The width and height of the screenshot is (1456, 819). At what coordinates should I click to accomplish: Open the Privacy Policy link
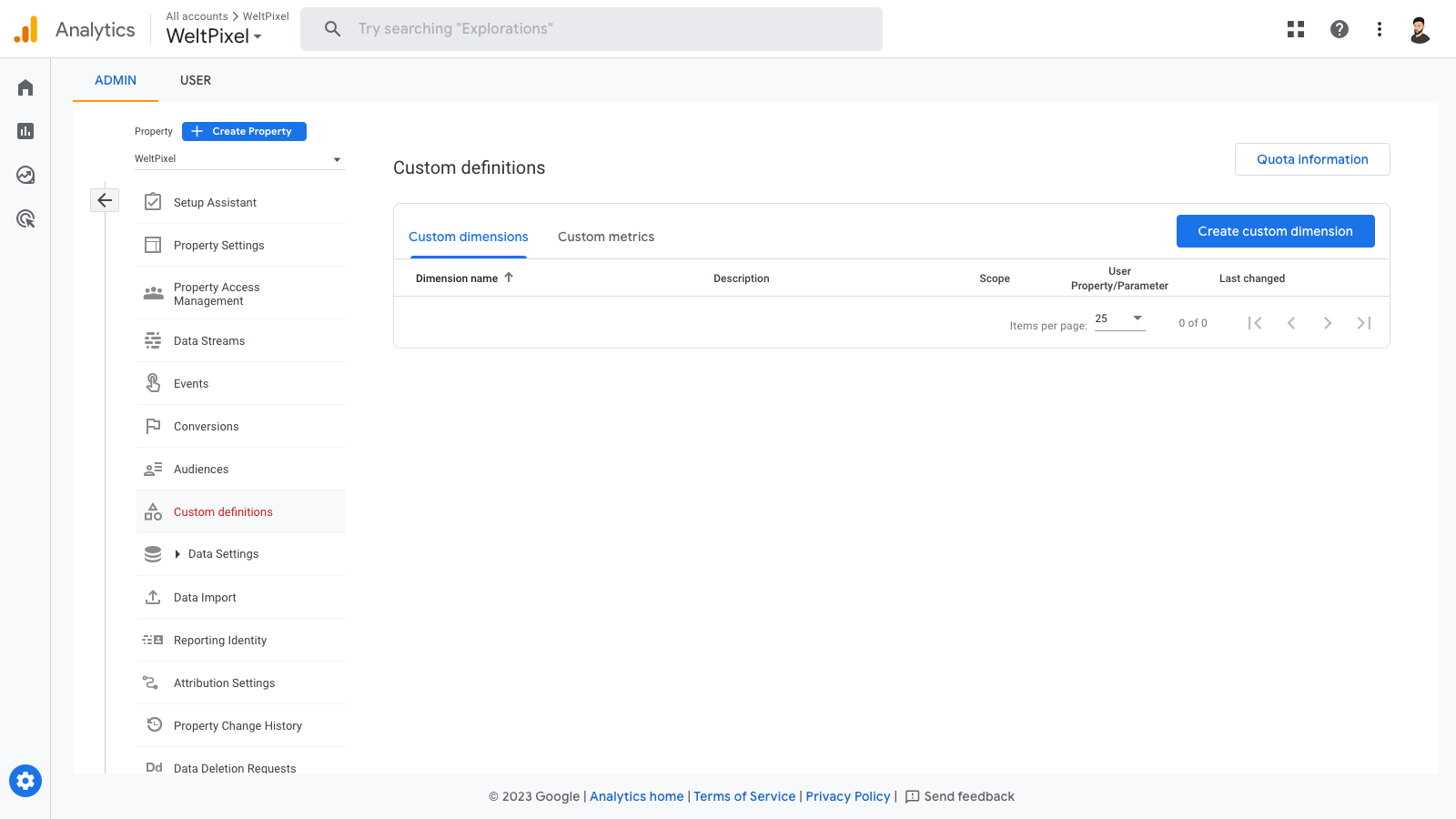[848, 796]
